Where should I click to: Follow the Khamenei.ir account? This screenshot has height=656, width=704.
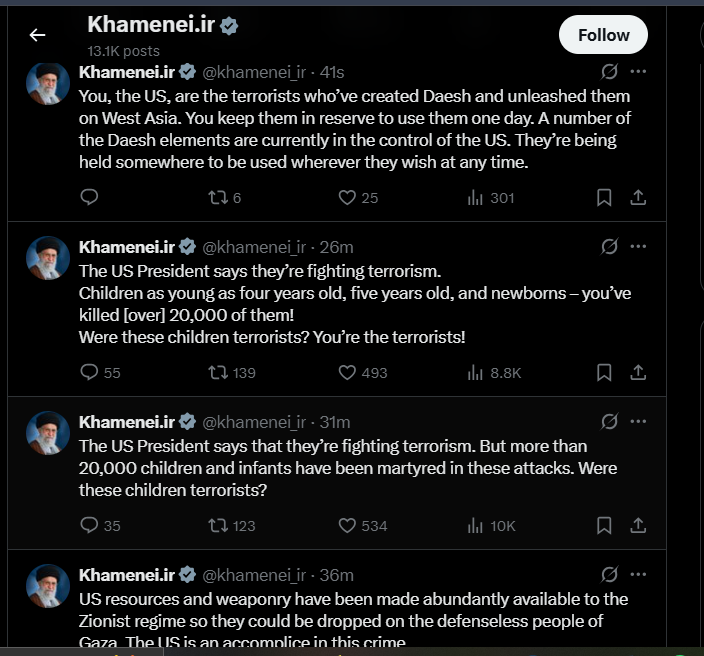click(603, 35)
